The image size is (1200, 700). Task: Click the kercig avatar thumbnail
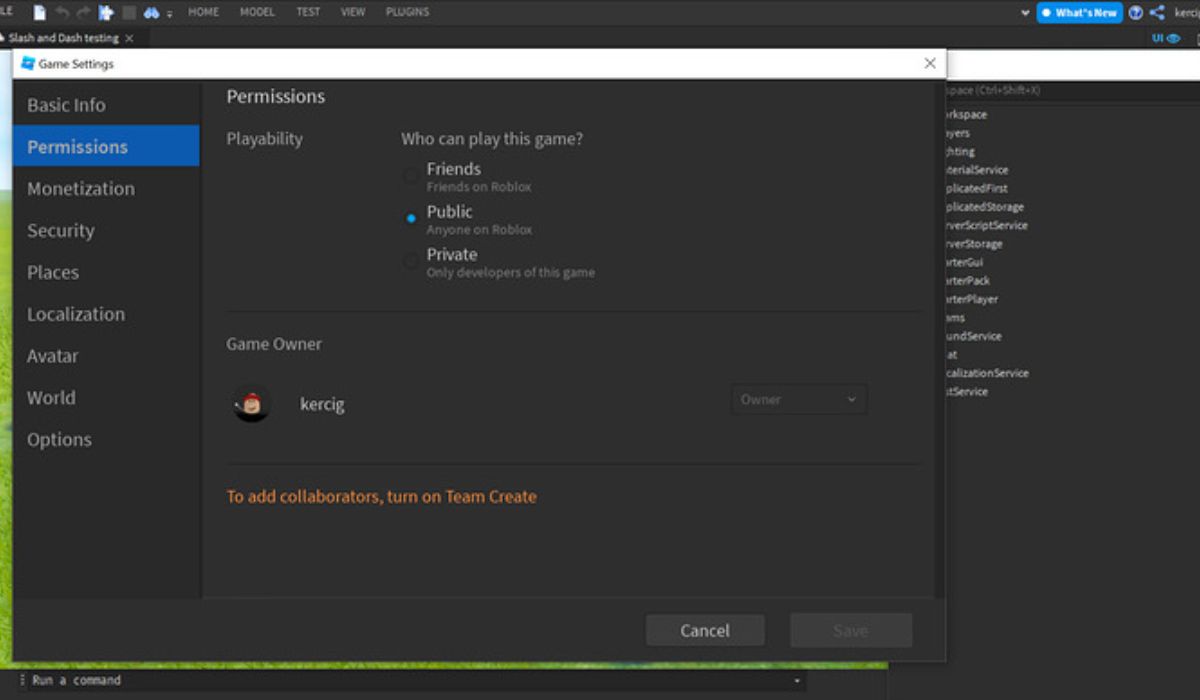tap(252, 404)
